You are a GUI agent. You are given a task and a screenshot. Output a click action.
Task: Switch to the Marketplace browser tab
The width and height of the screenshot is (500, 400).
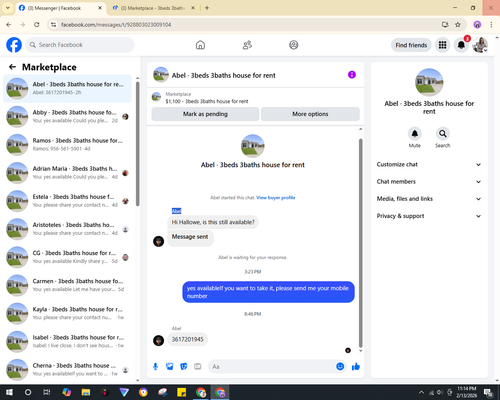[x=153, y=8]
